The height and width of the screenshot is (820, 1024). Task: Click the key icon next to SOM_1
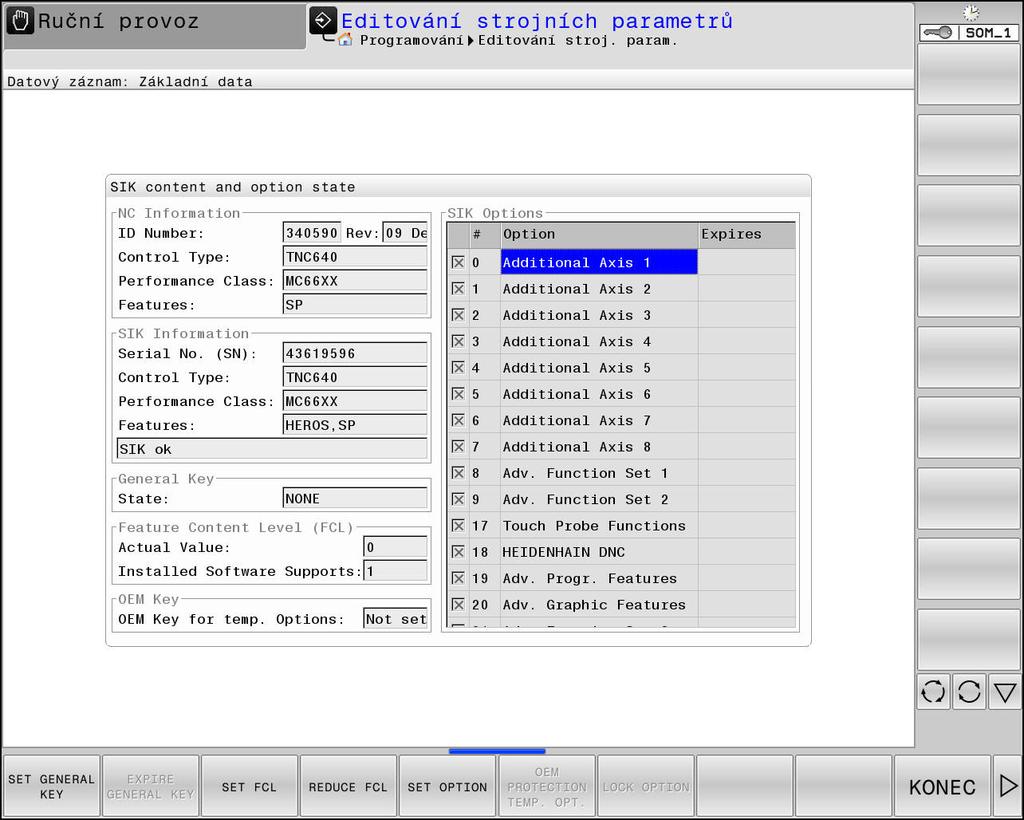click(x=938, y=33)
